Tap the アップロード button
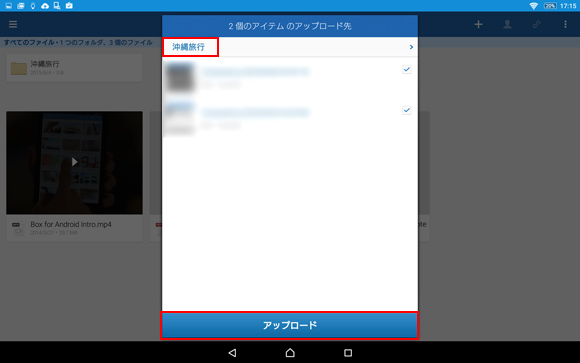 [290, 325]
